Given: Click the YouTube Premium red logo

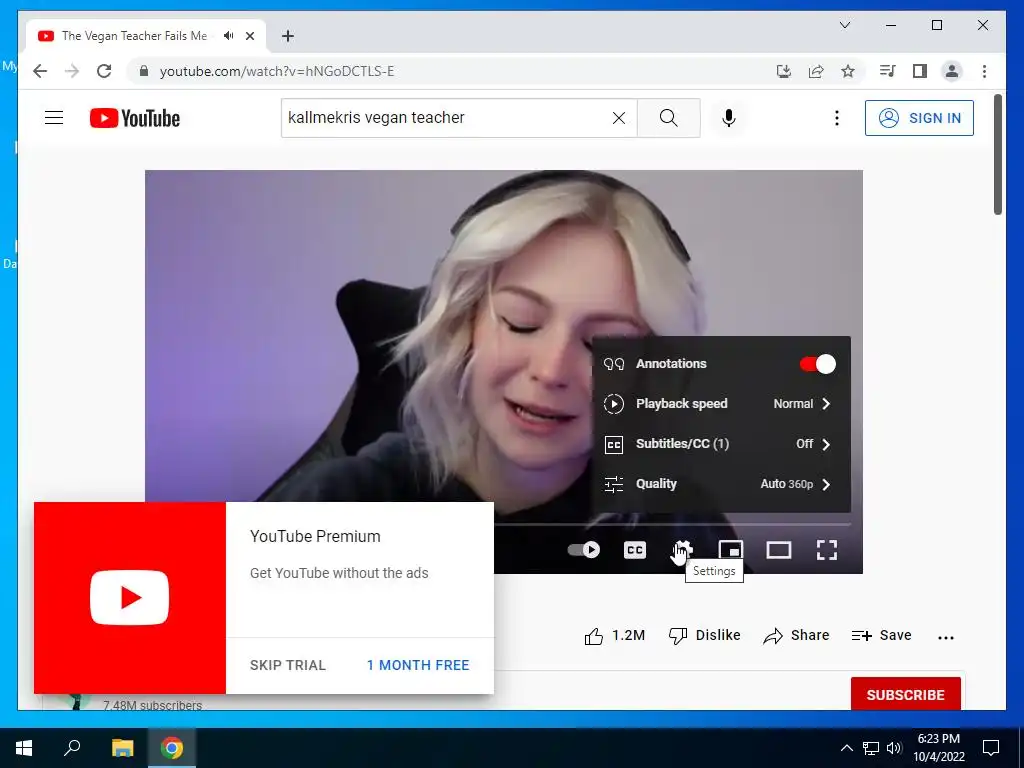Looking at the screenshot, I should click(x=130, y=598).
